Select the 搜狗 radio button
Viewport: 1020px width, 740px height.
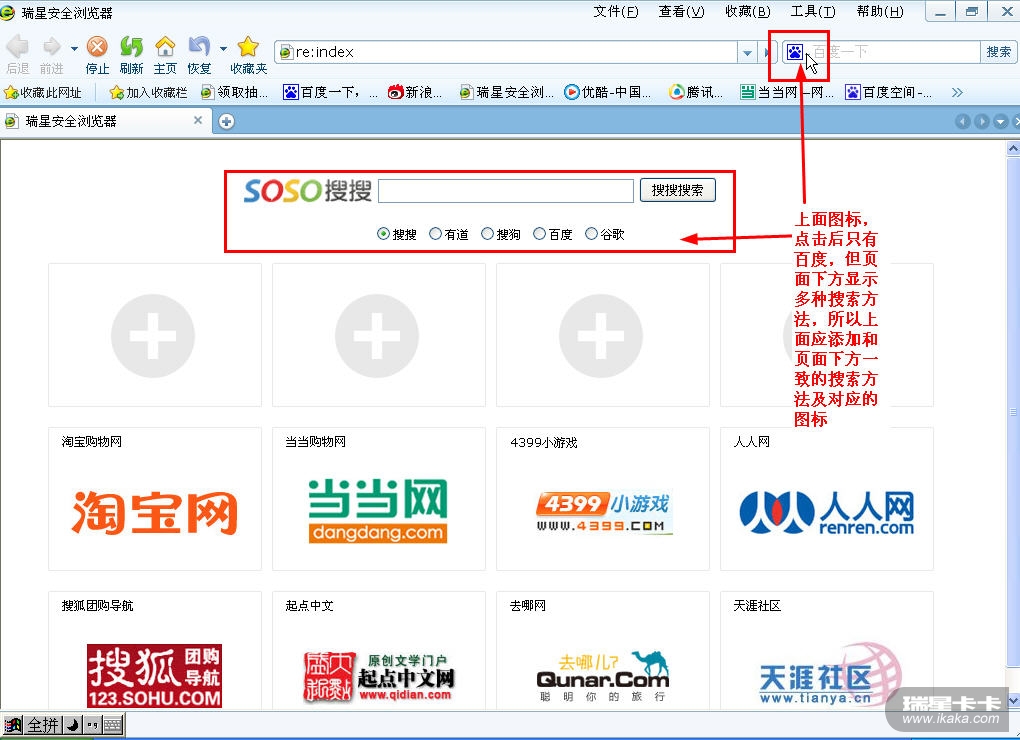(487, 233)
